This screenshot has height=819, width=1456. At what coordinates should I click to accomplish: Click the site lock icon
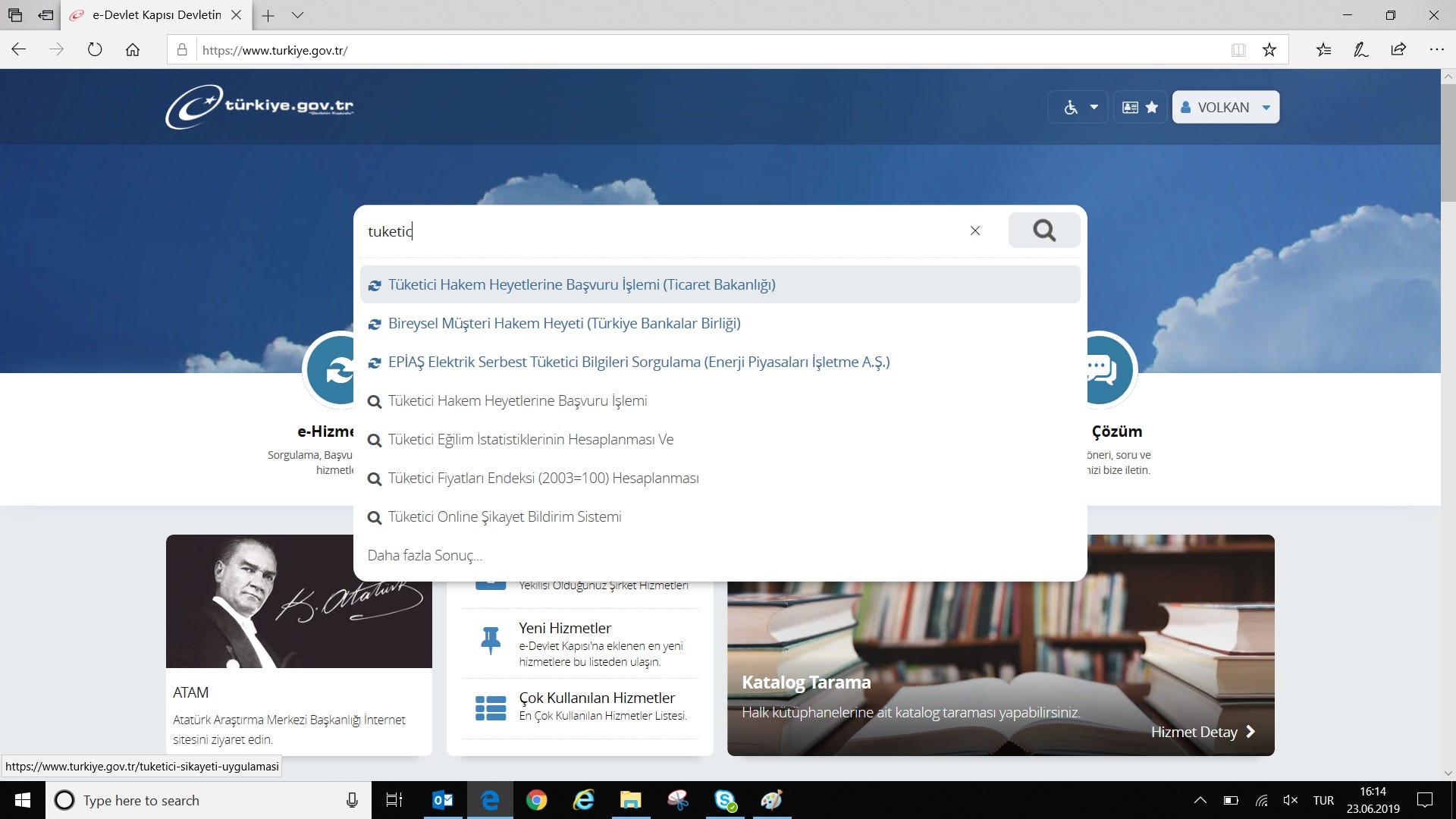pos(182,50)
